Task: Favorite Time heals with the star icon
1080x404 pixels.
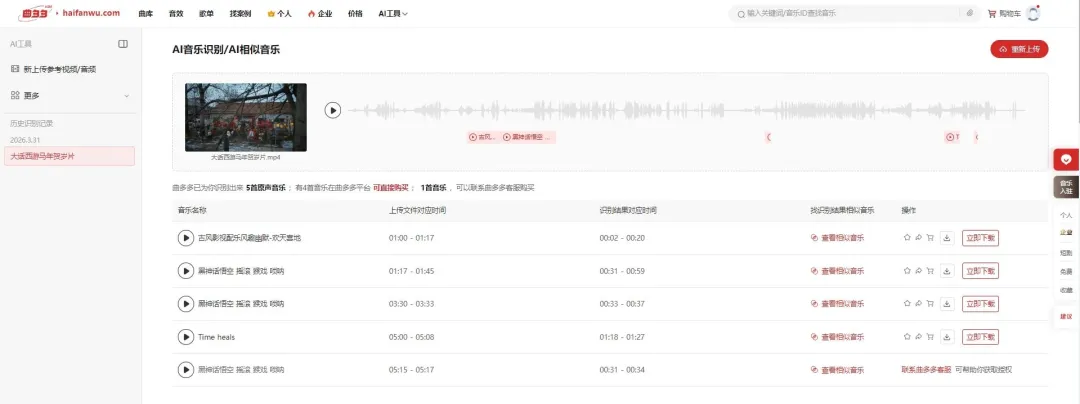Action: click(907, 337)
